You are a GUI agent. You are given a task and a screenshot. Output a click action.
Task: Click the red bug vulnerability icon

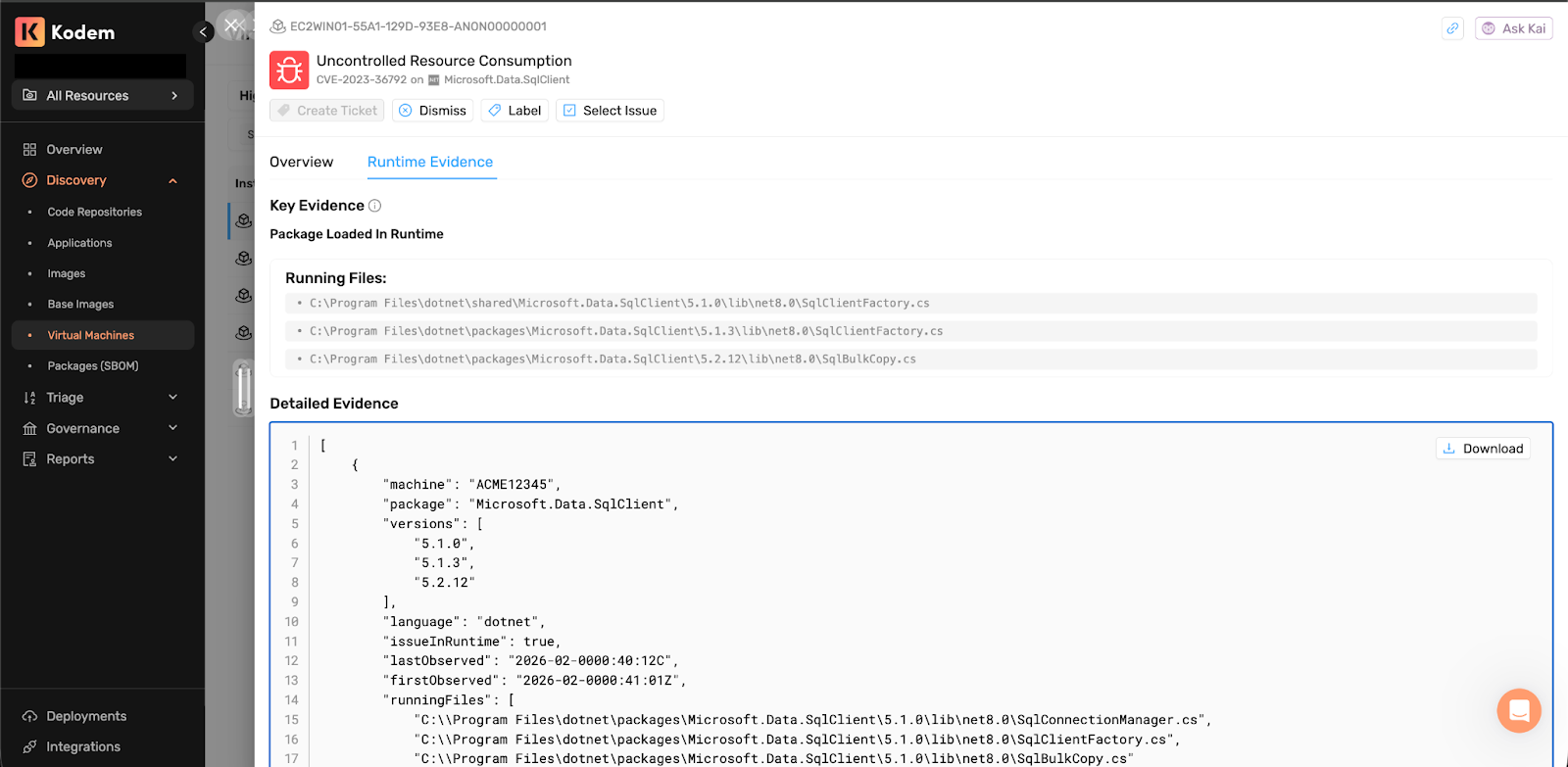[289, 71]
